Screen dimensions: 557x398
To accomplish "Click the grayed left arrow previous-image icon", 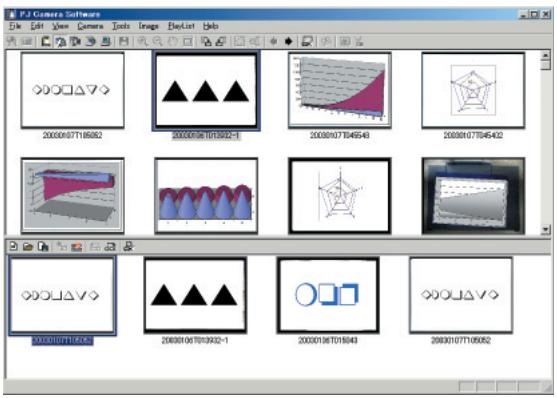I will [274, 42].
